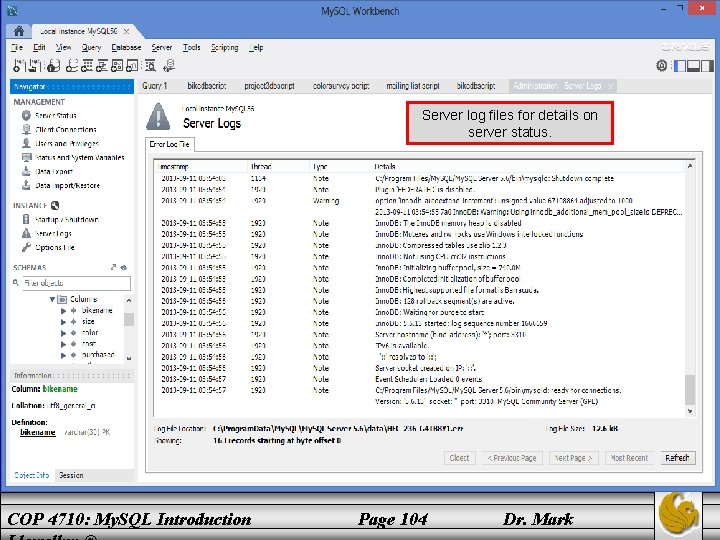Switch to the mailing list script tab

coord(413,86)
